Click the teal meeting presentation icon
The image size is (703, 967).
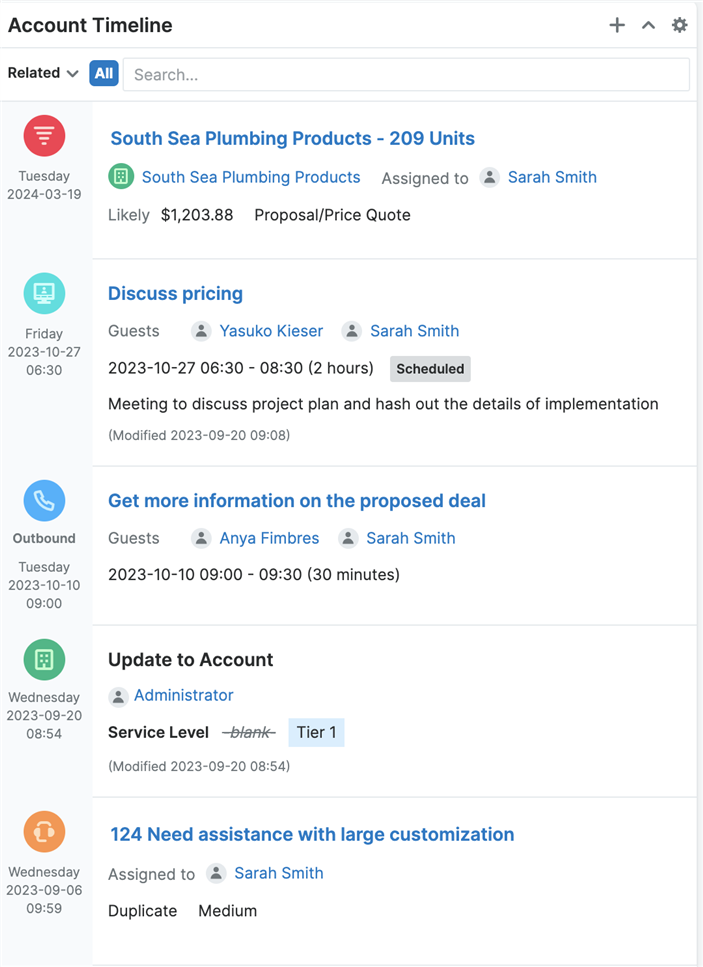(x=44, y=293)
